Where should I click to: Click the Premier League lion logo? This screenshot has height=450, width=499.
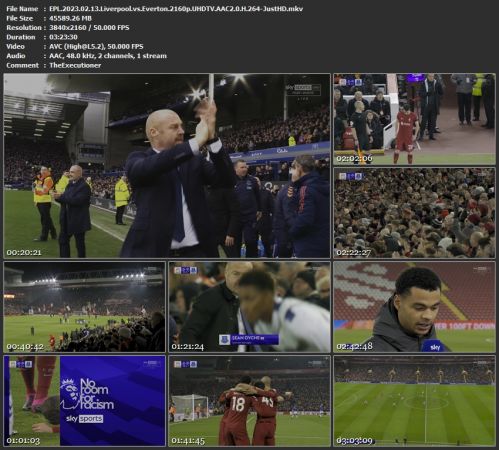coord(69,393)
